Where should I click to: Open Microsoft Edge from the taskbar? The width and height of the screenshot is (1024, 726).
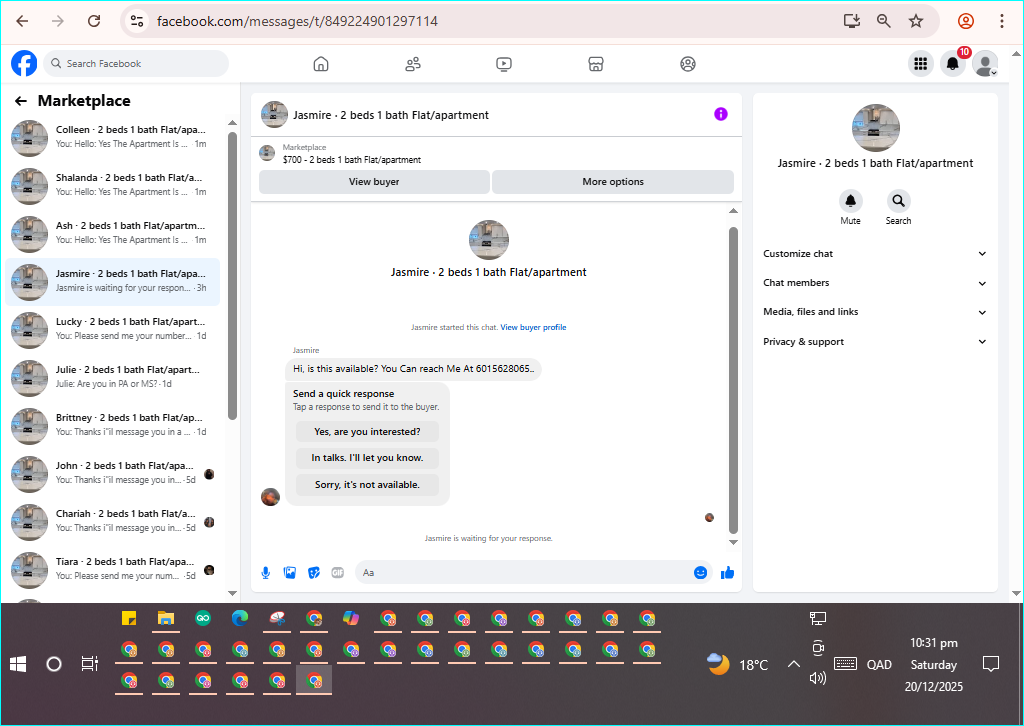(240, 618)
